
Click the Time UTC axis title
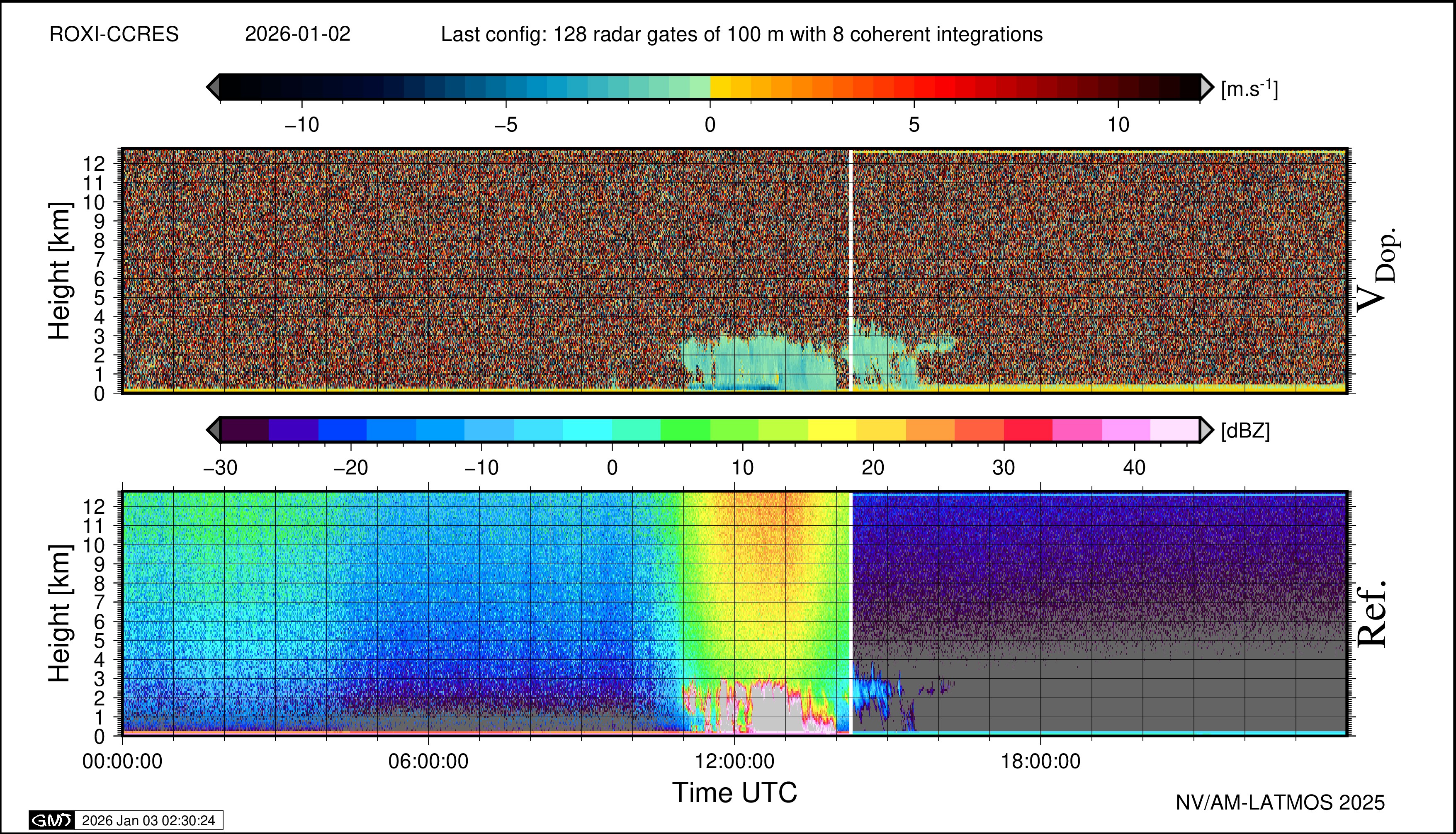(734, 793)
